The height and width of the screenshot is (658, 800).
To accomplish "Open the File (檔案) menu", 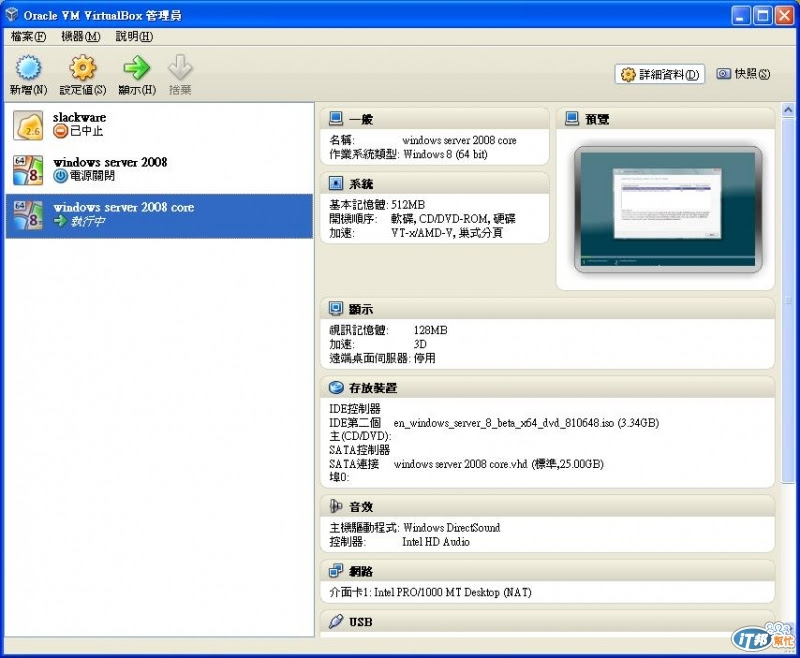I will pyautogui.click(x=28, y=36).
